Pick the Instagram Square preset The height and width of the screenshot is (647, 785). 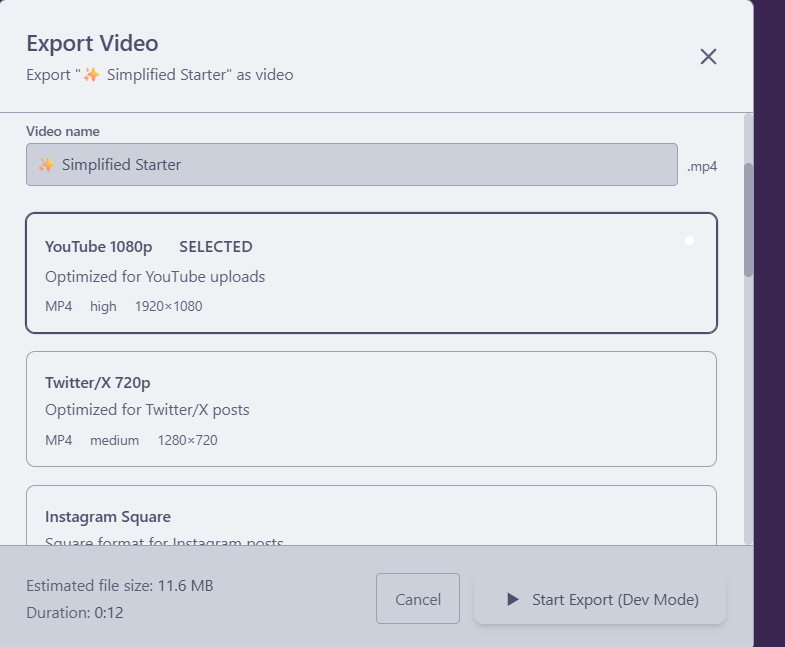pyautogui.click(x=371, y=515)
